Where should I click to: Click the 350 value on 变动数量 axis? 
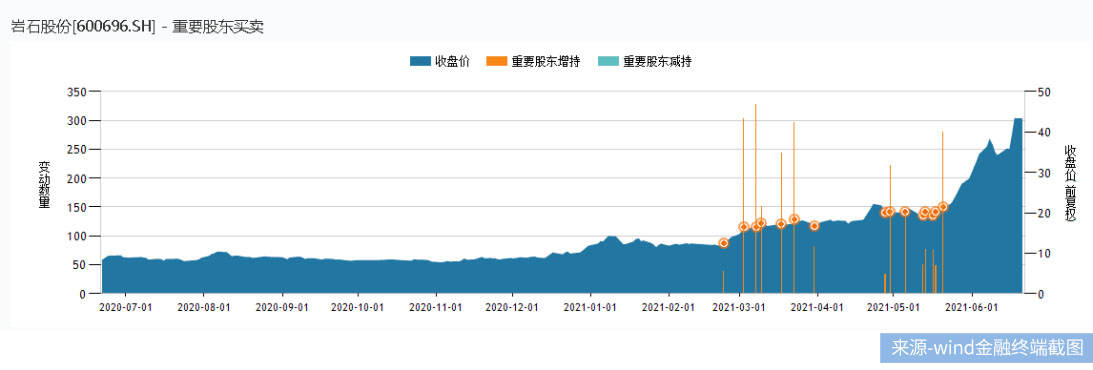pos(77,92)
